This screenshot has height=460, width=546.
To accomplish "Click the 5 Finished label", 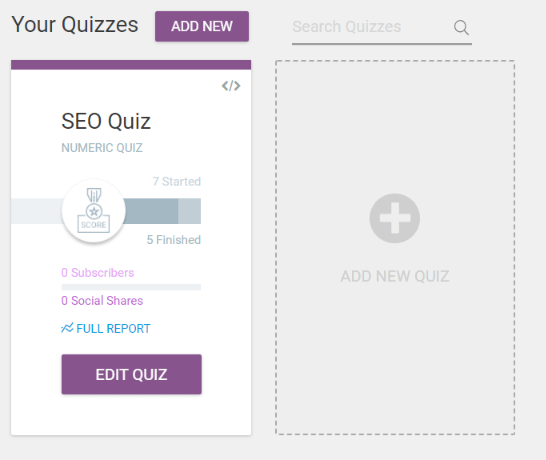I will click(x=174, y=240).
